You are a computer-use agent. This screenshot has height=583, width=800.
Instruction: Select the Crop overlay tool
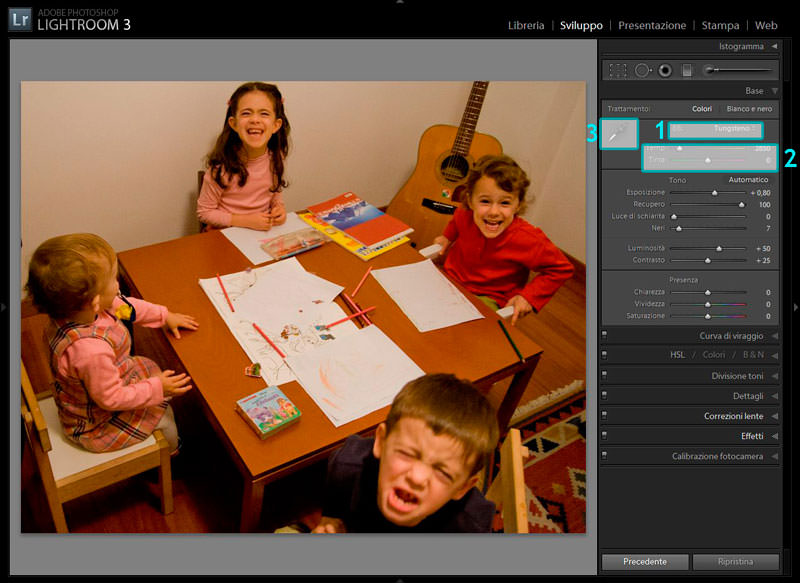[618, 70]
